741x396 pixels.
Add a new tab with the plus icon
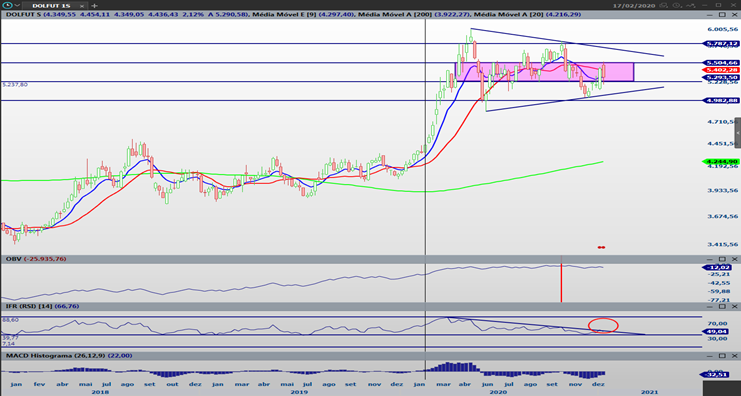(95, 6)
